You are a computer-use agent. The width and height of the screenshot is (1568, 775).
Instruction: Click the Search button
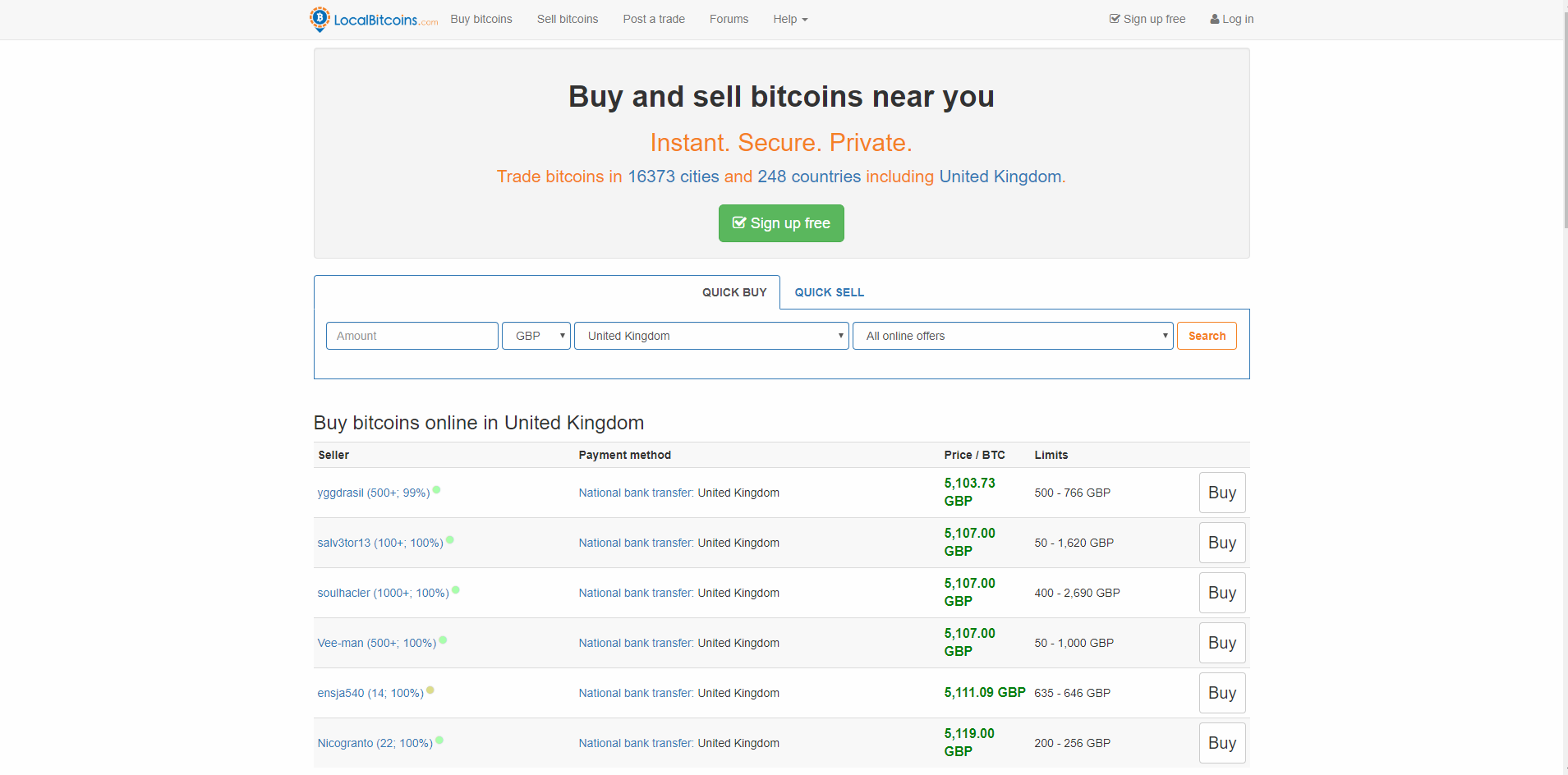tap(1207, 336)
